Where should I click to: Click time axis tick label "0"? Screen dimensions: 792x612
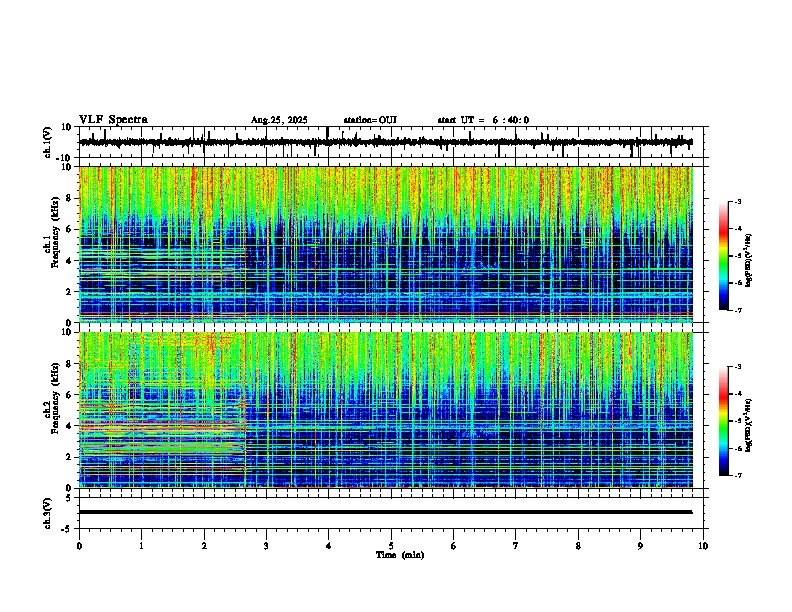pyautogui.click(x=79, y=546)
